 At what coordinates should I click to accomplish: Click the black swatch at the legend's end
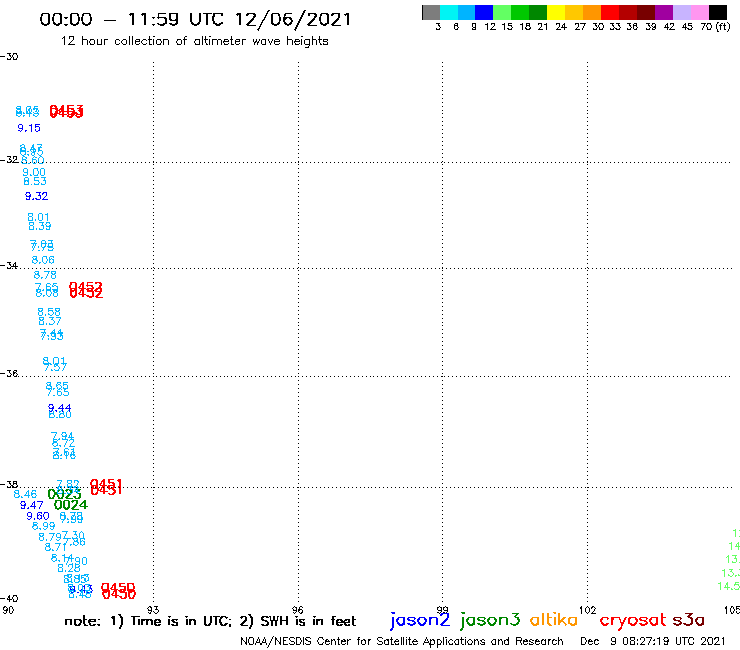pyautogui.click(x=718, y=12)
